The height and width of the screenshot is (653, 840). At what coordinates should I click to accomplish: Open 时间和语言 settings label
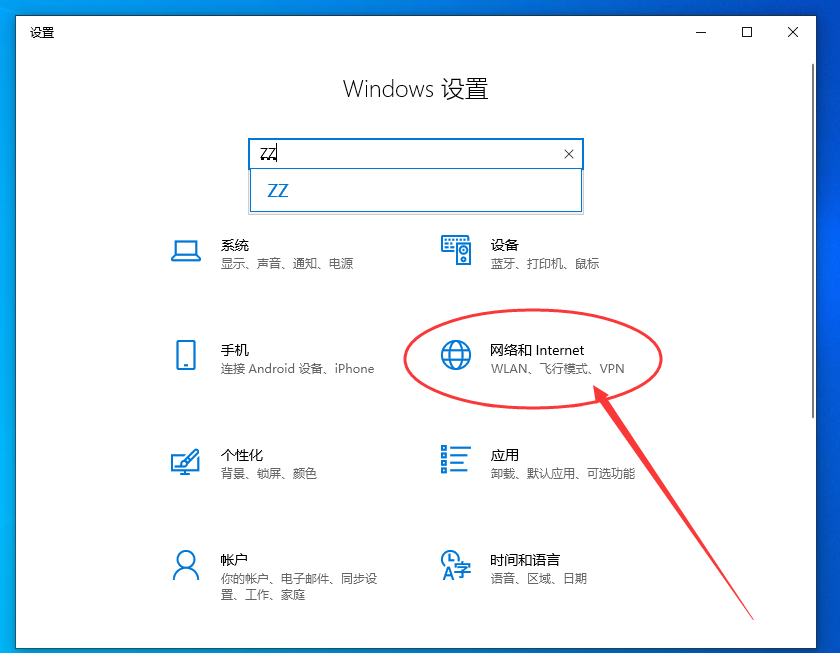click(525, 560)
